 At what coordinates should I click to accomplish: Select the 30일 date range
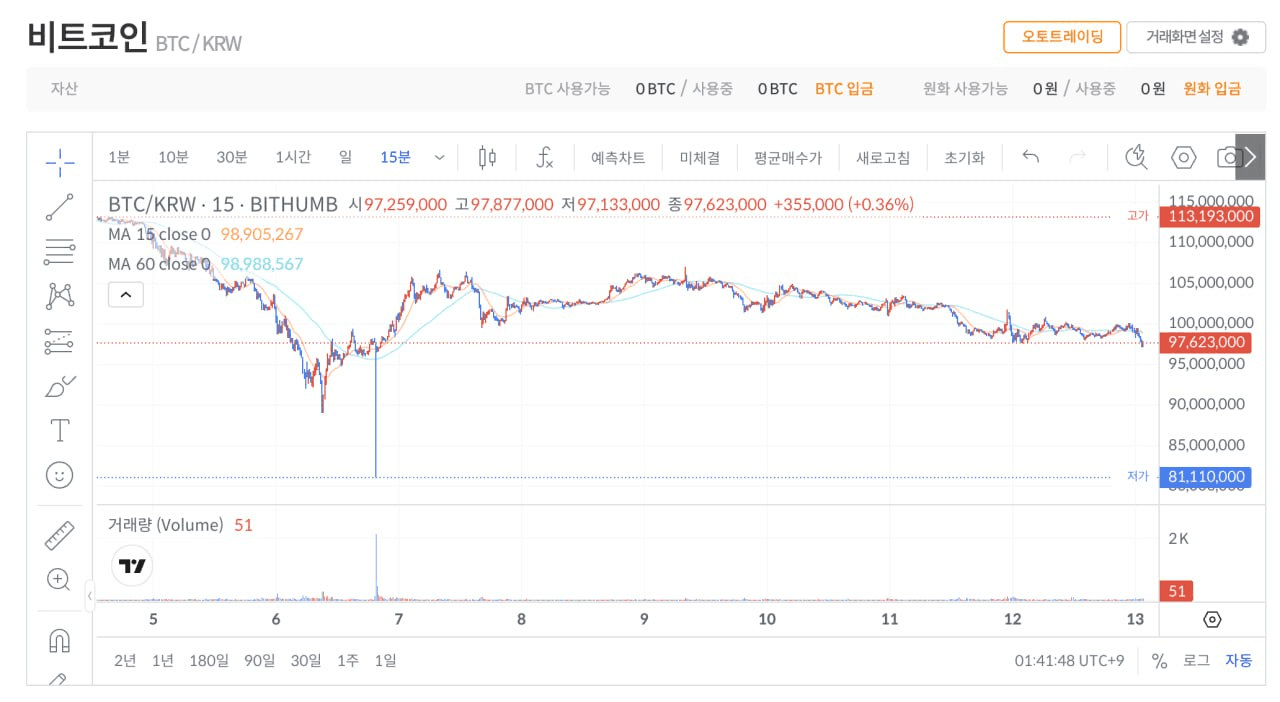click(x=306, y=660)
